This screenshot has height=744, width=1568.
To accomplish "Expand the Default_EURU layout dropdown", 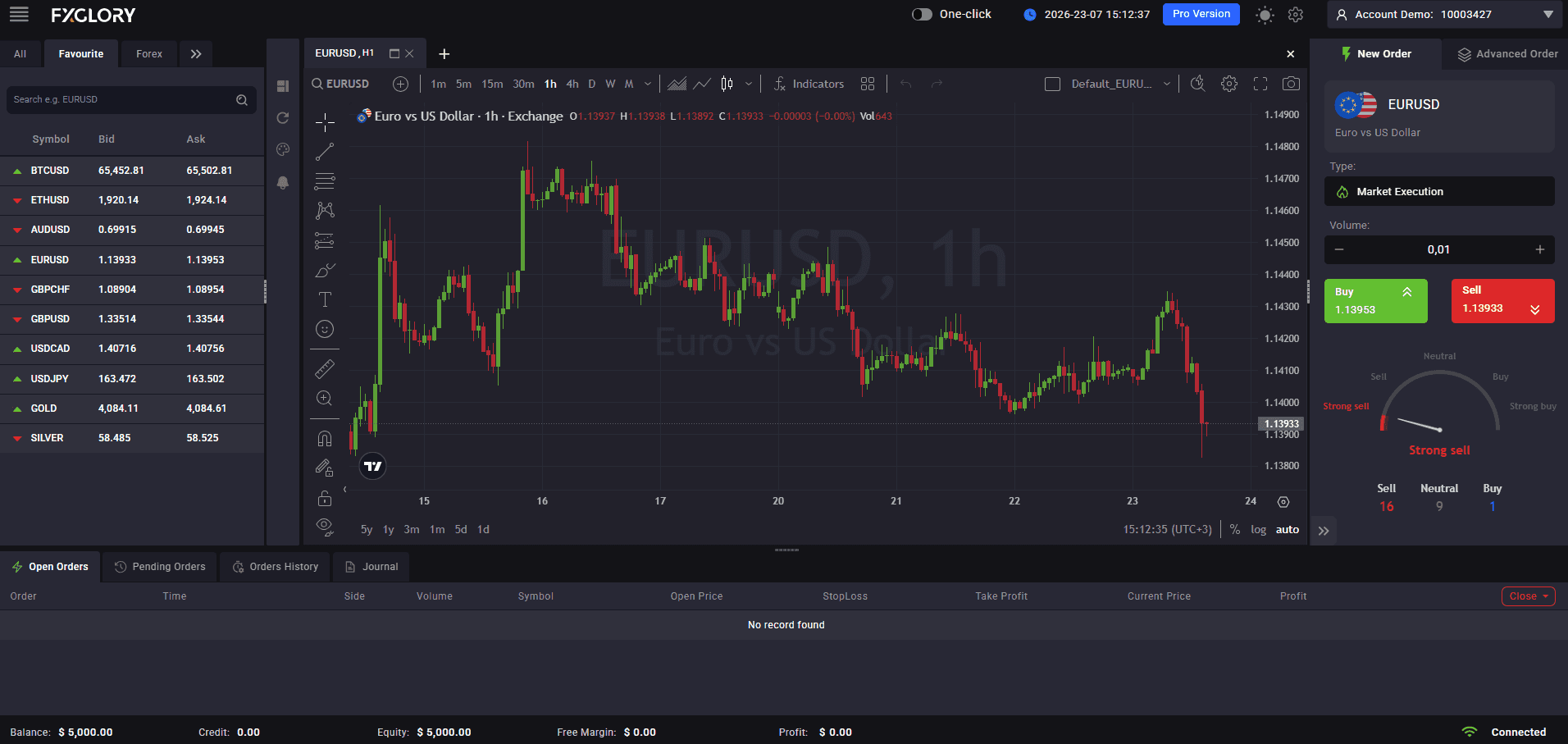I will 1167,84.
